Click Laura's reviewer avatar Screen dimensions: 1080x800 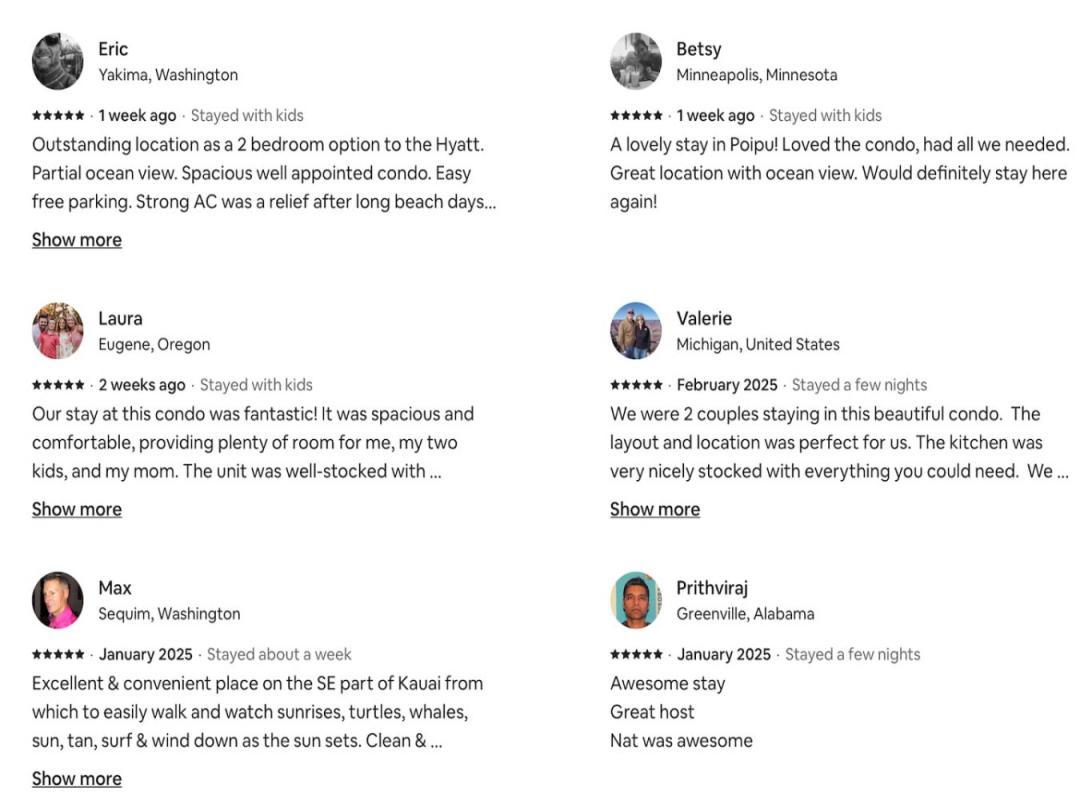[x=58, y=331]
